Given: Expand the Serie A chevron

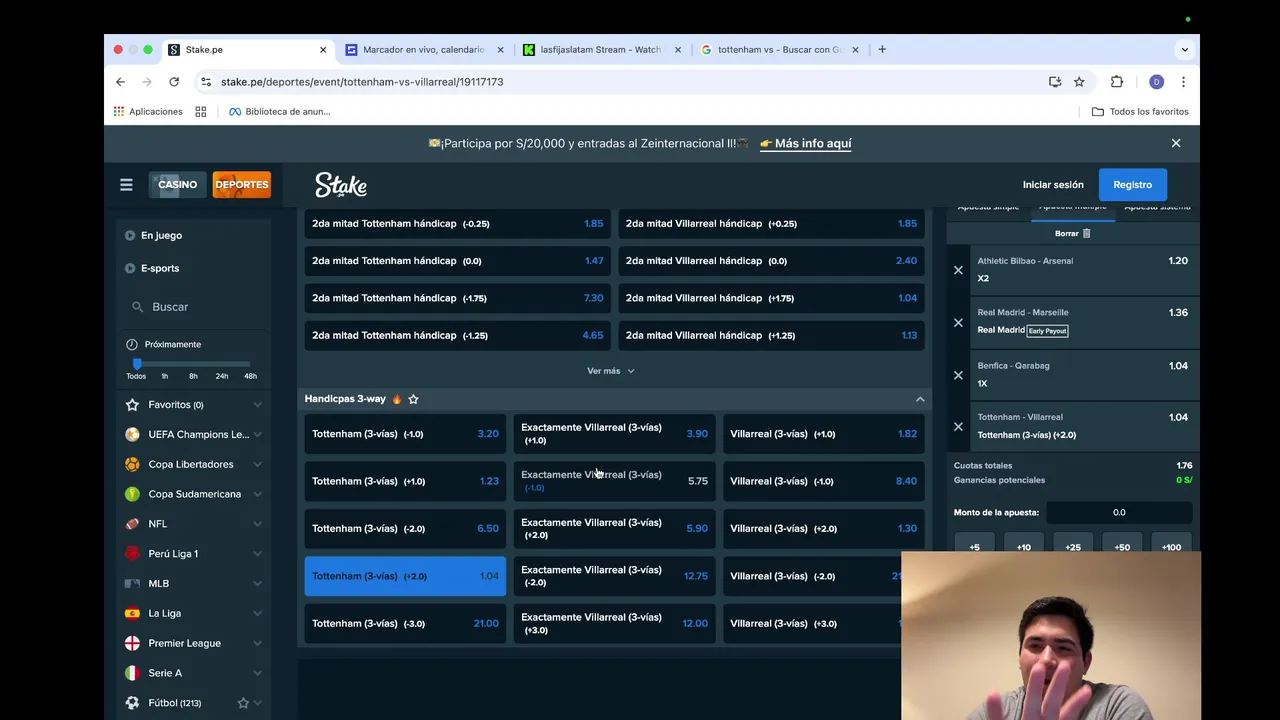Looking at the screenshot, I should pyautogui.click(x=257, y=673).
